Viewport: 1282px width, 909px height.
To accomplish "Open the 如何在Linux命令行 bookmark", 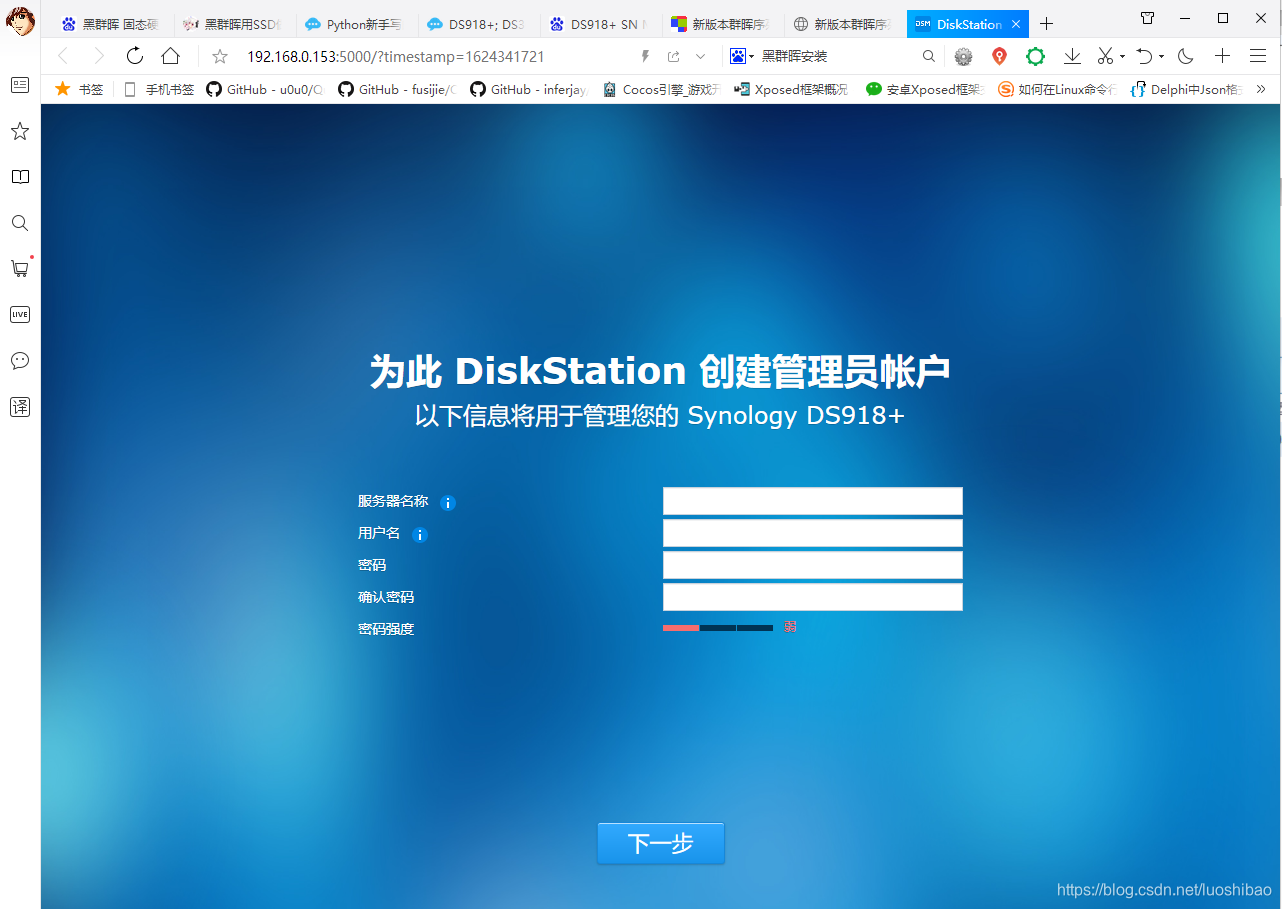I will pos(1057,89).
